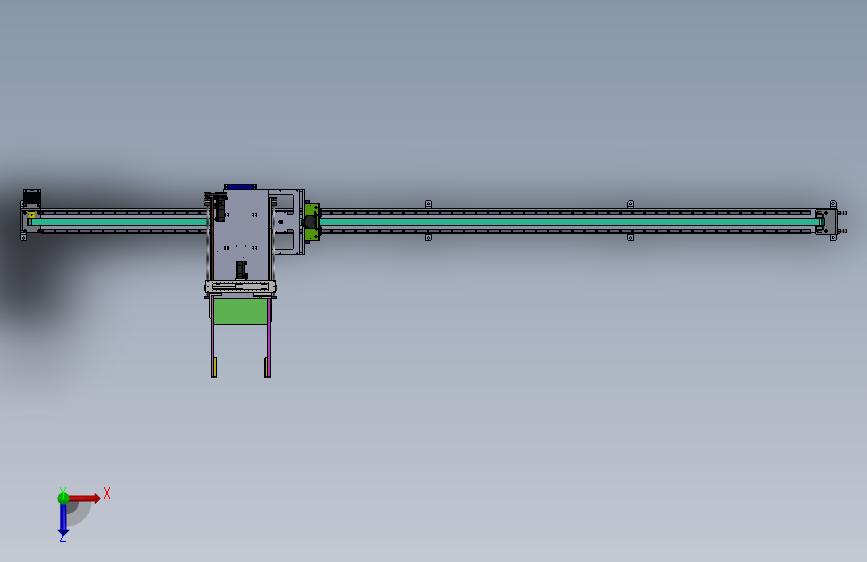
Task: Select the left magenta fork arm
Action: 213,337
